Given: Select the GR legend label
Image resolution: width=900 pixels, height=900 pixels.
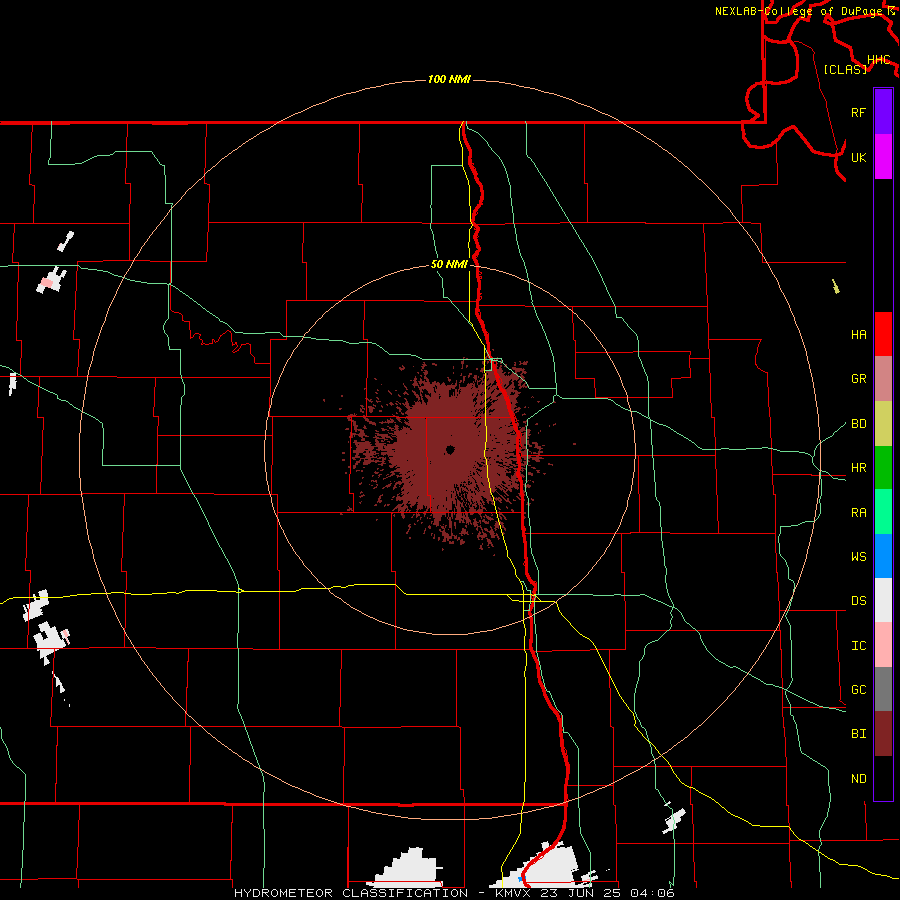Looking at the screenshot, I should click(858, 379).
